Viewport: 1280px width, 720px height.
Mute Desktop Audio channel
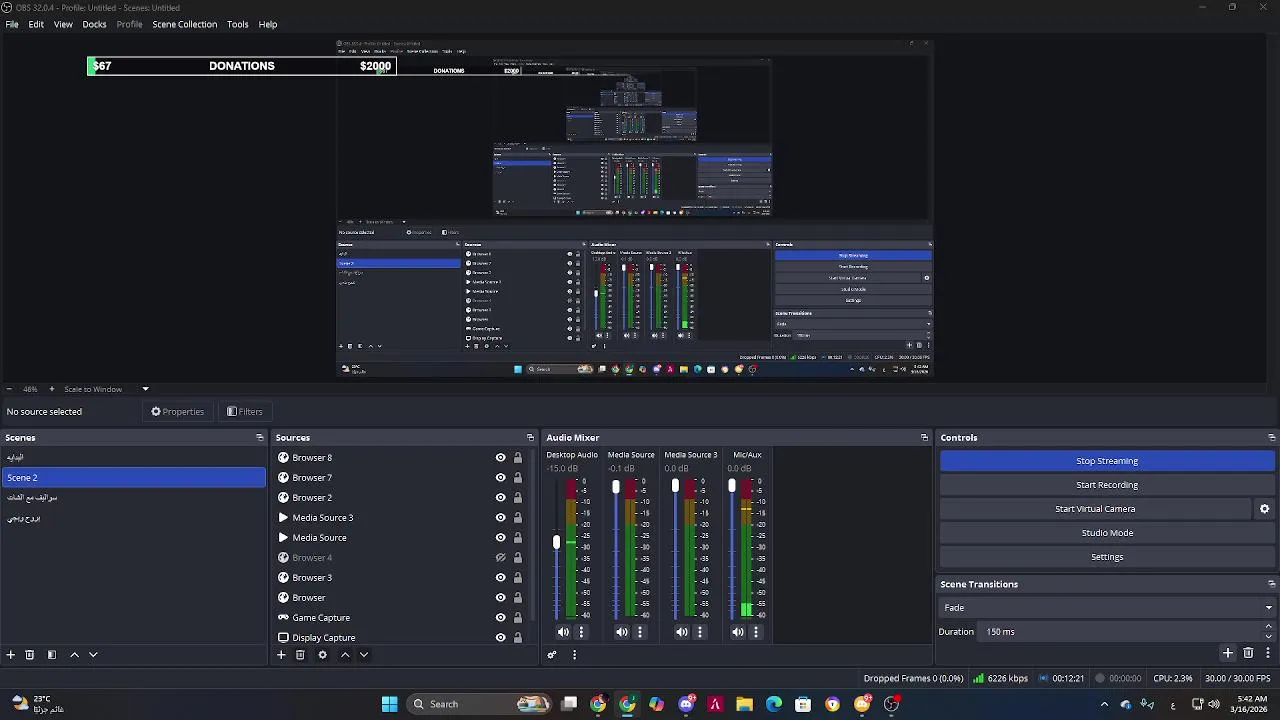(x=563, y=632)
